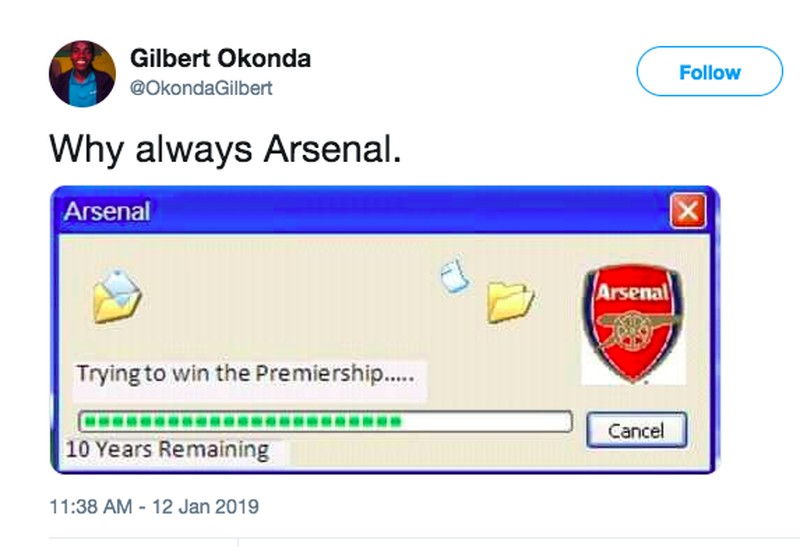Open the Gilbert Okonda display name link
800x547 pixels.
[220, 58]
